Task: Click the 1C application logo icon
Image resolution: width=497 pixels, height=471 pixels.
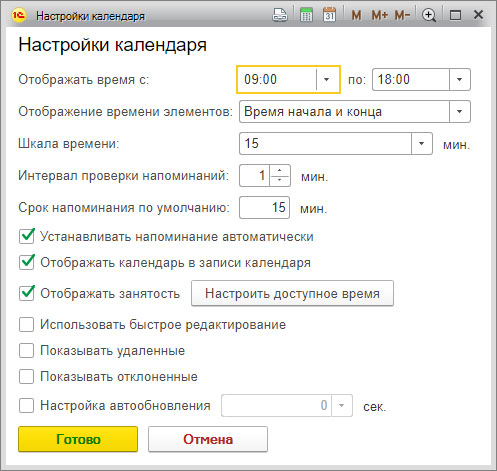Action: point(18,15)
